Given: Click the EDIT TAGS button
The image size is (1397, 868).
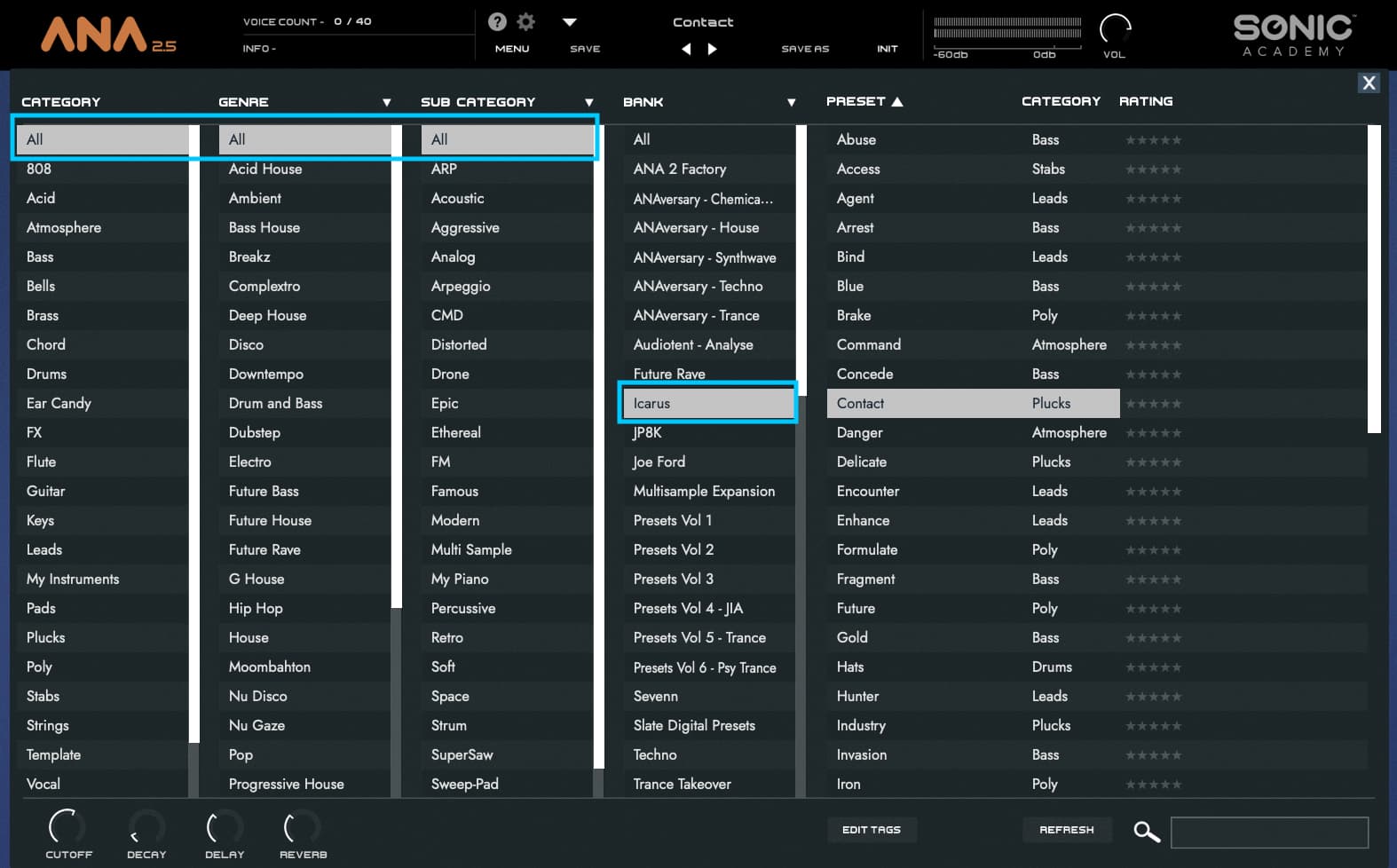Looking at the screenshot, I should [x=872, y=830].
